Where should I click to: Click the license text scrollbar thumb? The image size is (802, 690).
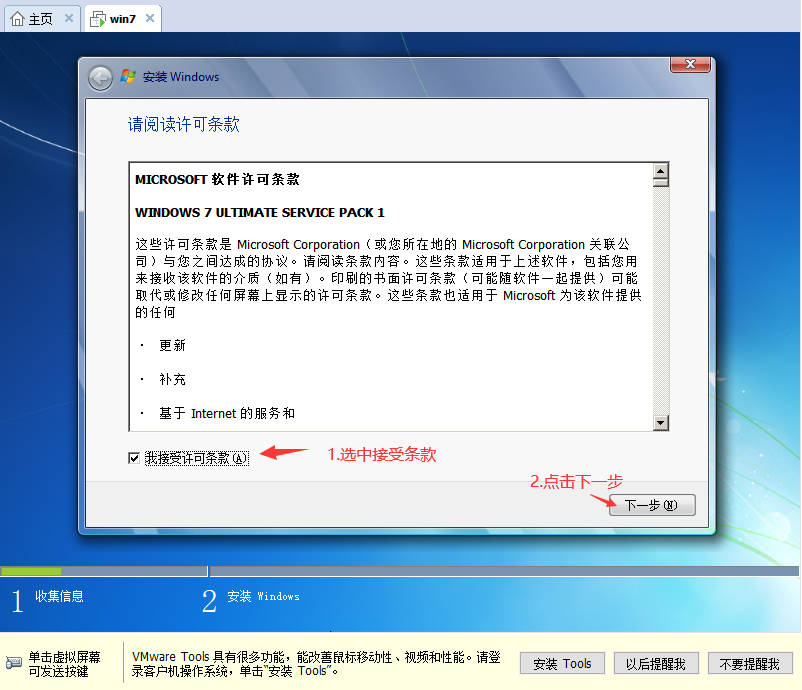pos(661,183)
